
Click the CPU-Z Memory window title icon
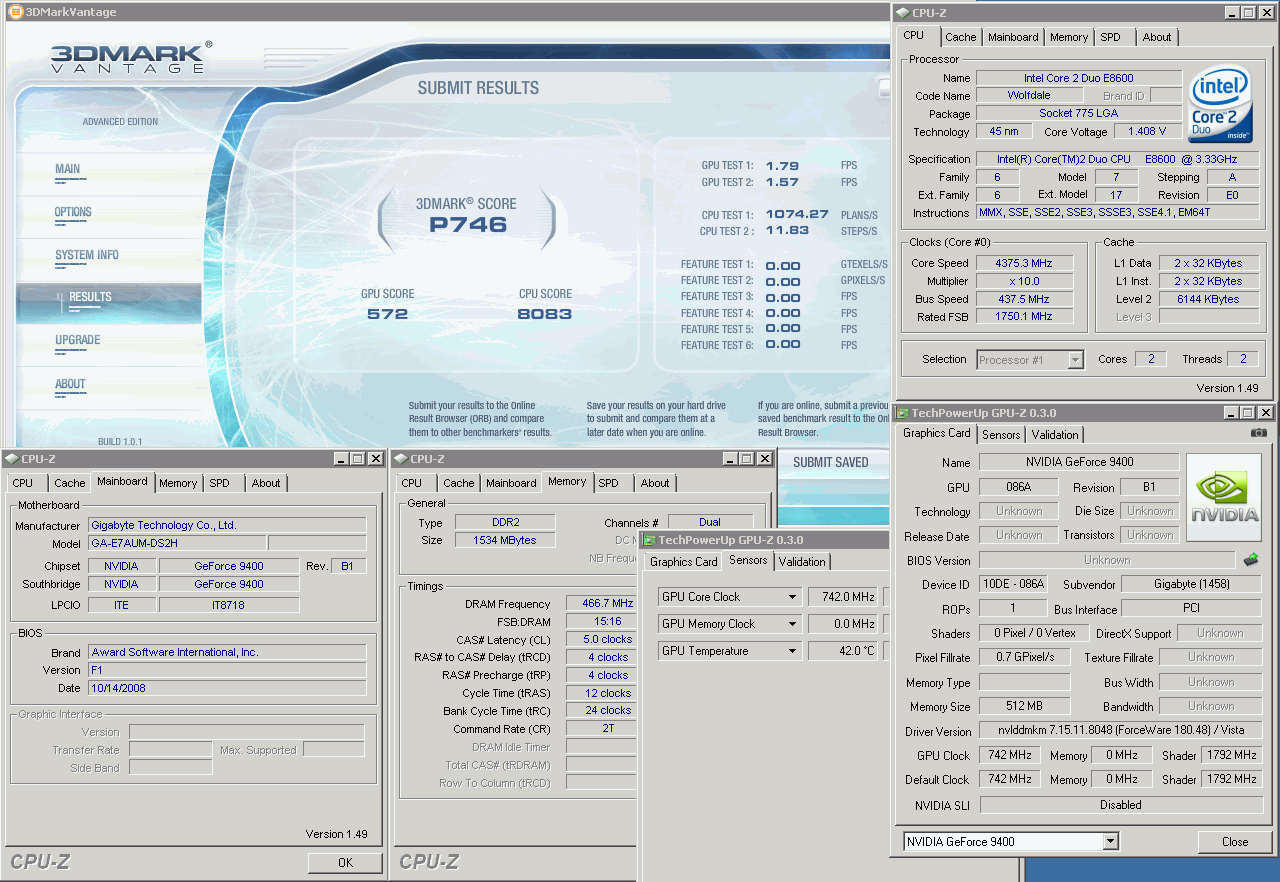[x=401, y=459]
